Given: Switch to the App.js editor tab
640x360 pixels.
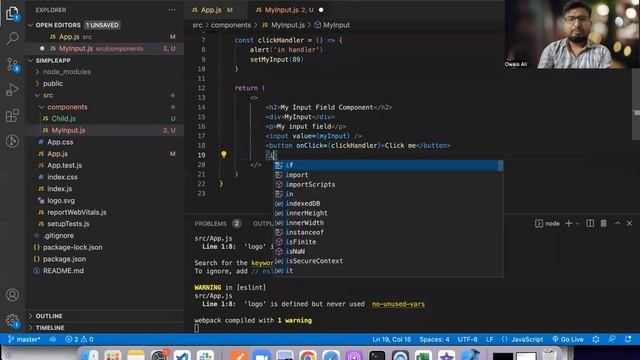Looking at the screenshot, I should [212, 10].
